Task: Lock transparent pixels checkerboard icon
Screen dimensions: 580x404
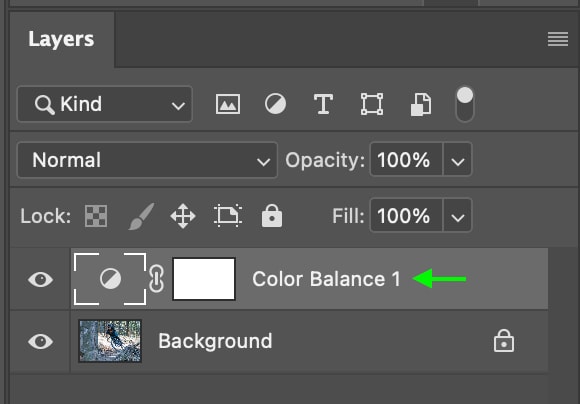Action: (96, 216)
